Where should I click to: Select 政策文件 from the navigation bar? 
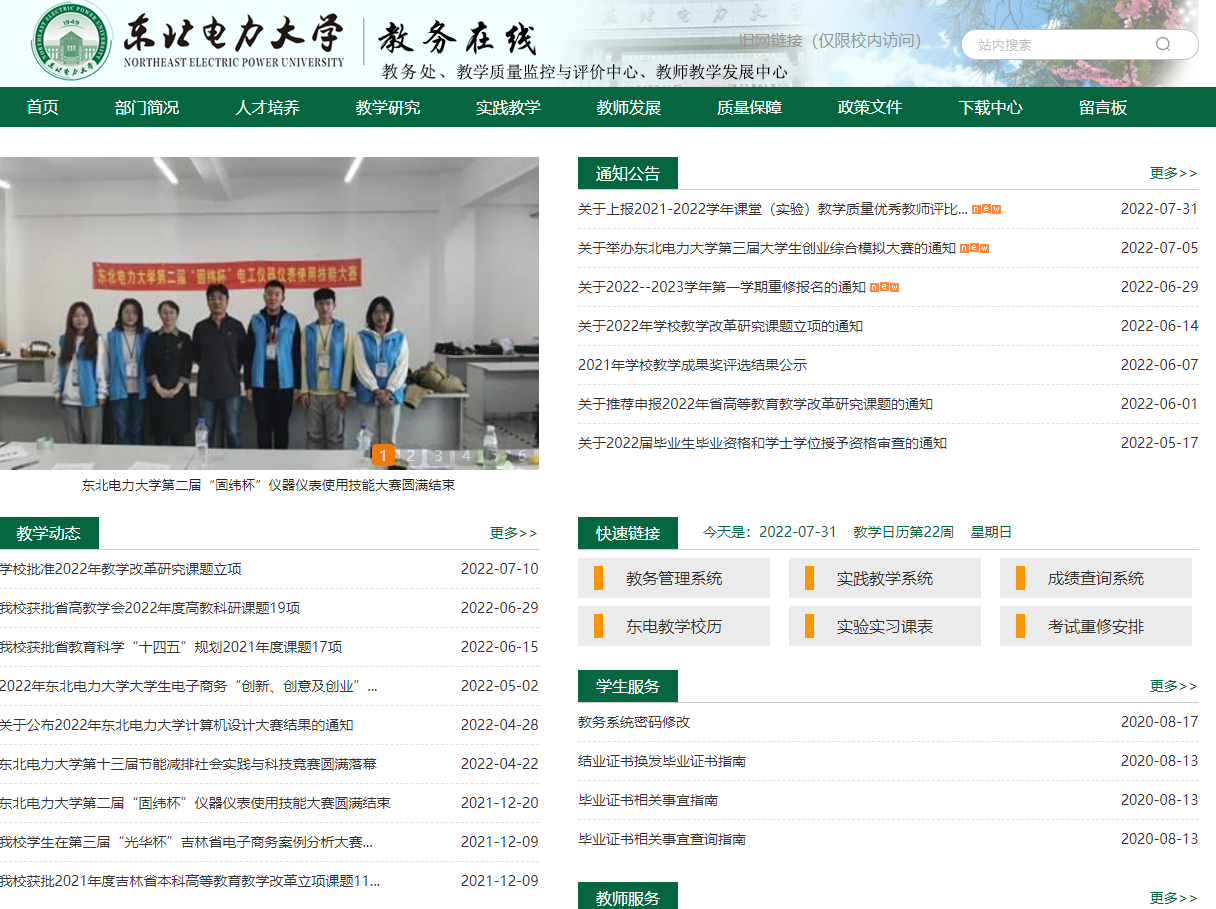(868, 106)
